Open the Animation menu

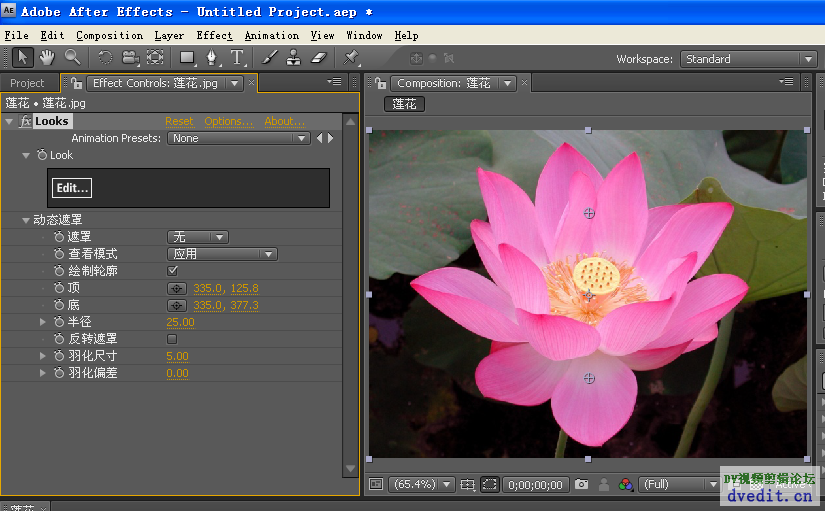[271, 35]
